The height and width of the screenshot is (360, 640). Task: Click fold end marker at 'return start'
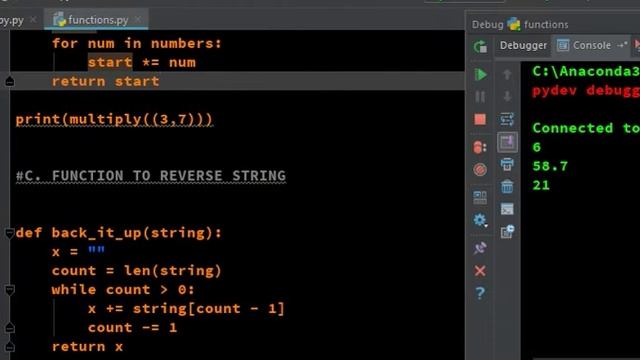click(10, 82)
